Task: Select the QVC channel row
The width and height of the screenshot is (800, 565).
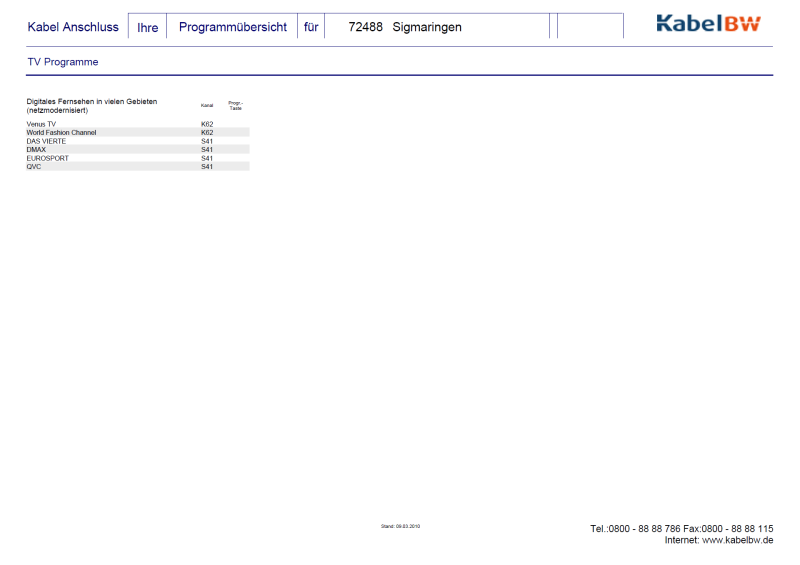Action: tap(34, 167)
